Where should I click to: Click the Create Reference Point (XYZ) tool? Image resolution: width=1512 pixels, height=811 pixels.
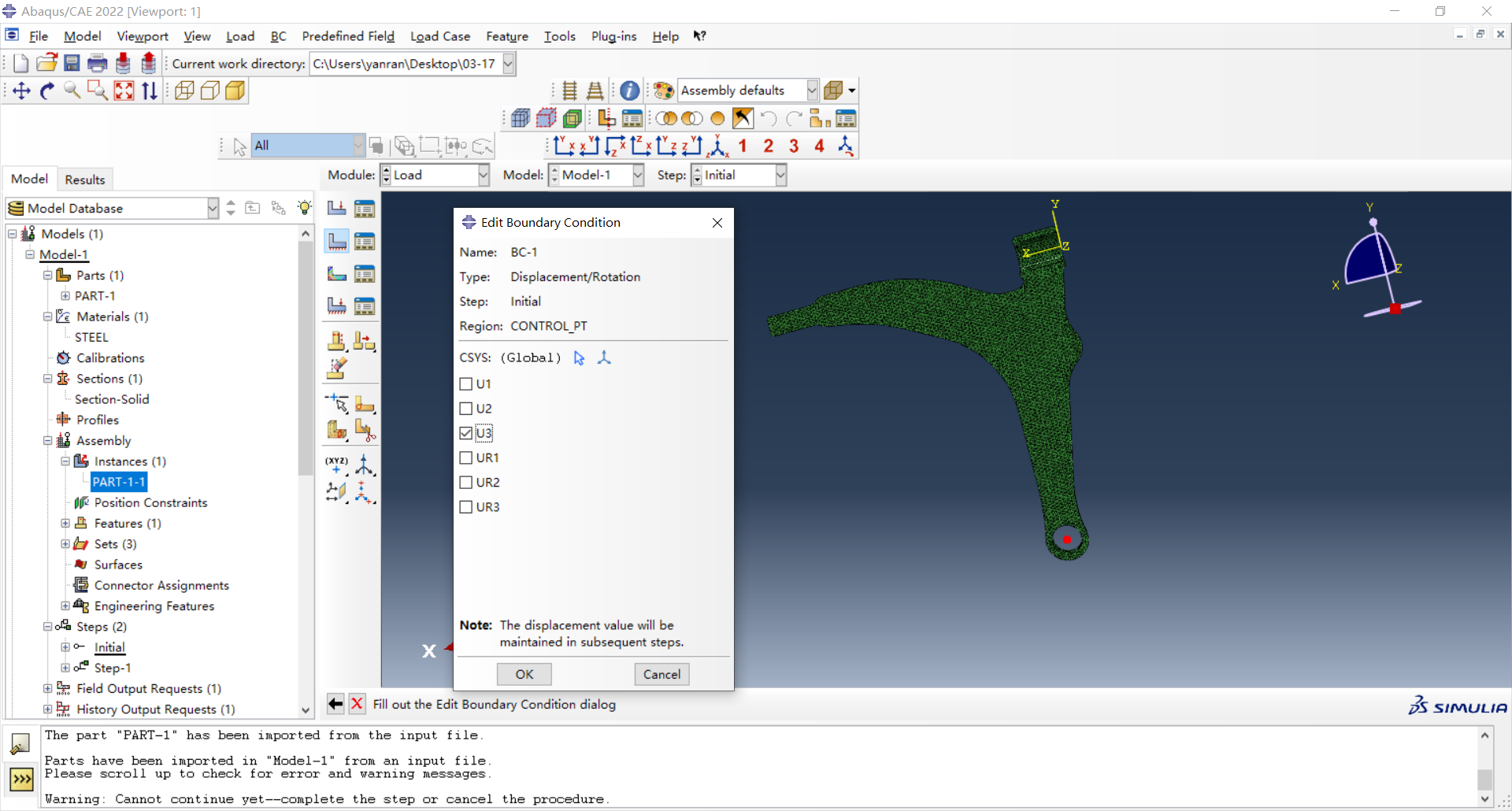tap(336, 465)
